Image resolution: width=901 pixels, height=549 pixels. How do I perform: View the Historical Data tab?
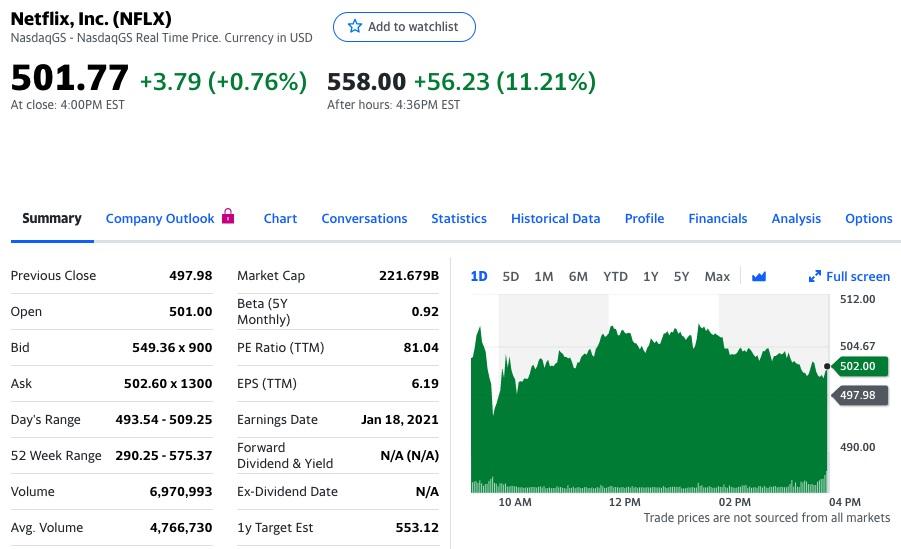coord(556,218)
